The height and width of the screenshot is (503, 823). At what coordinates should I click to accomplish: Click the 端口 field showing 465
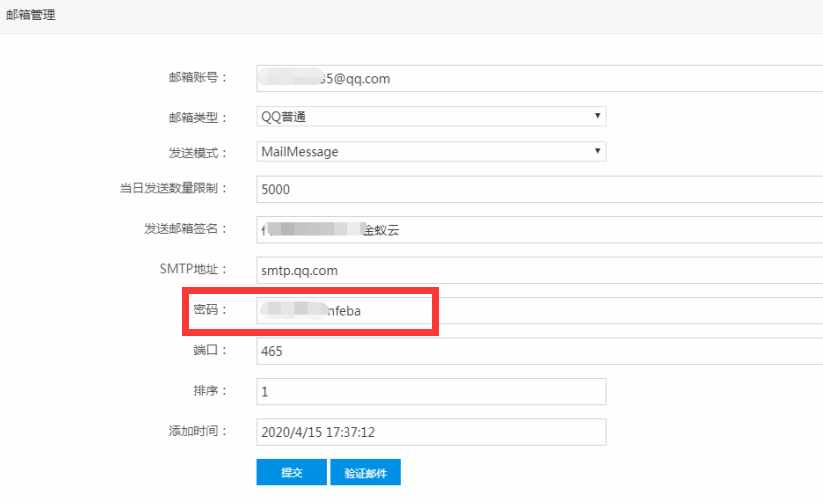click(538, 352)
